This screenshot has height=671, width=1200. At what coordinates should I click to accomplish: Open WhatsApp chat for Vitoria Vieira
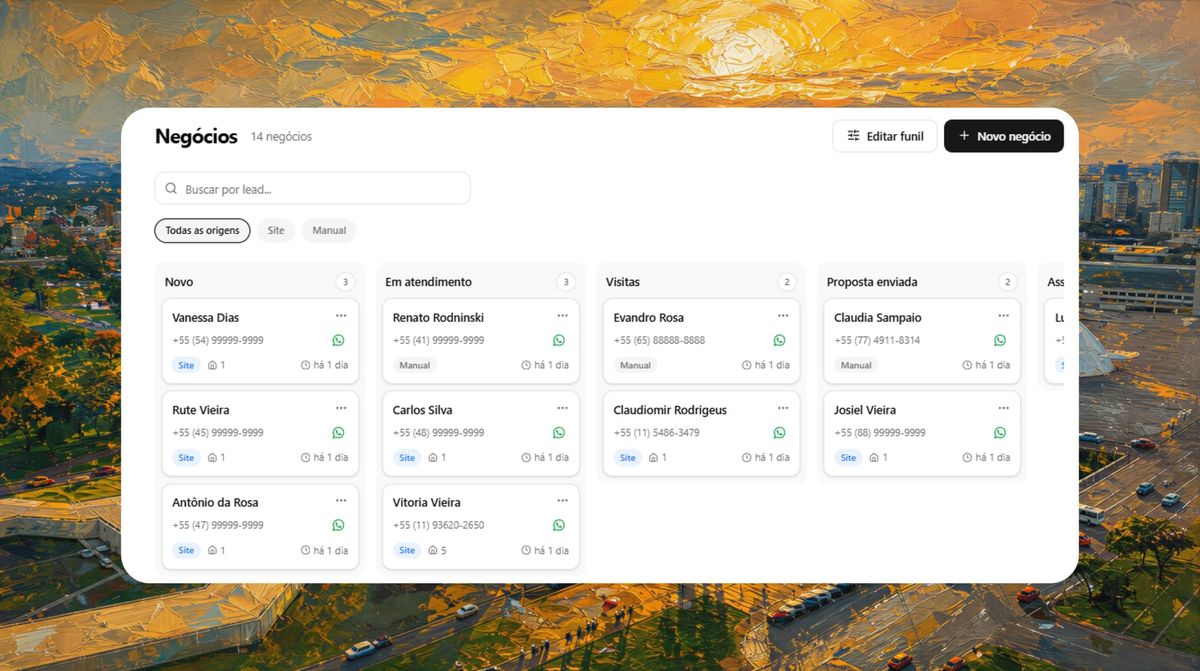tap(559, 525)
